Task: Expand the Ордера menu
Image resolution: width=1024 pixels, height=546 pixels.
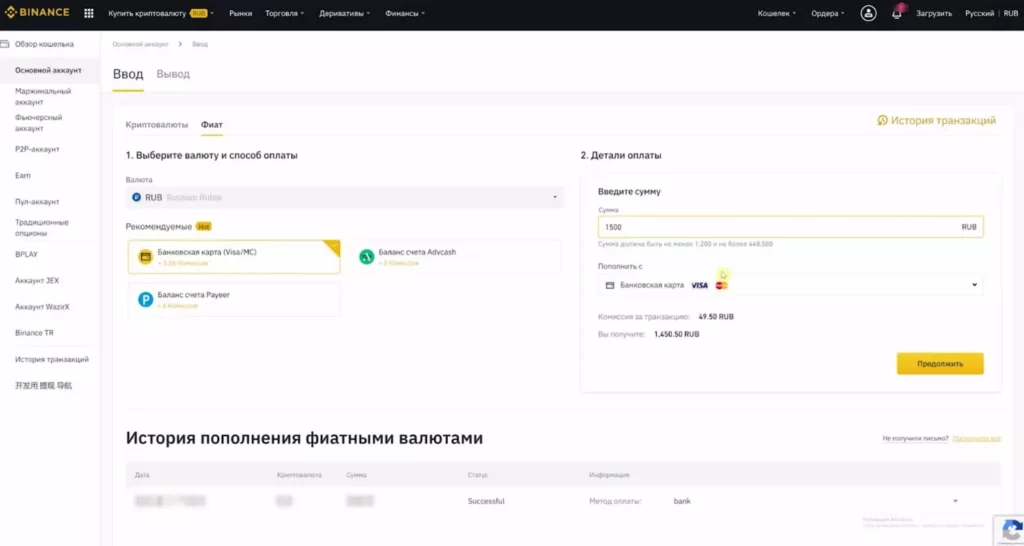Action: pos(827,13)
